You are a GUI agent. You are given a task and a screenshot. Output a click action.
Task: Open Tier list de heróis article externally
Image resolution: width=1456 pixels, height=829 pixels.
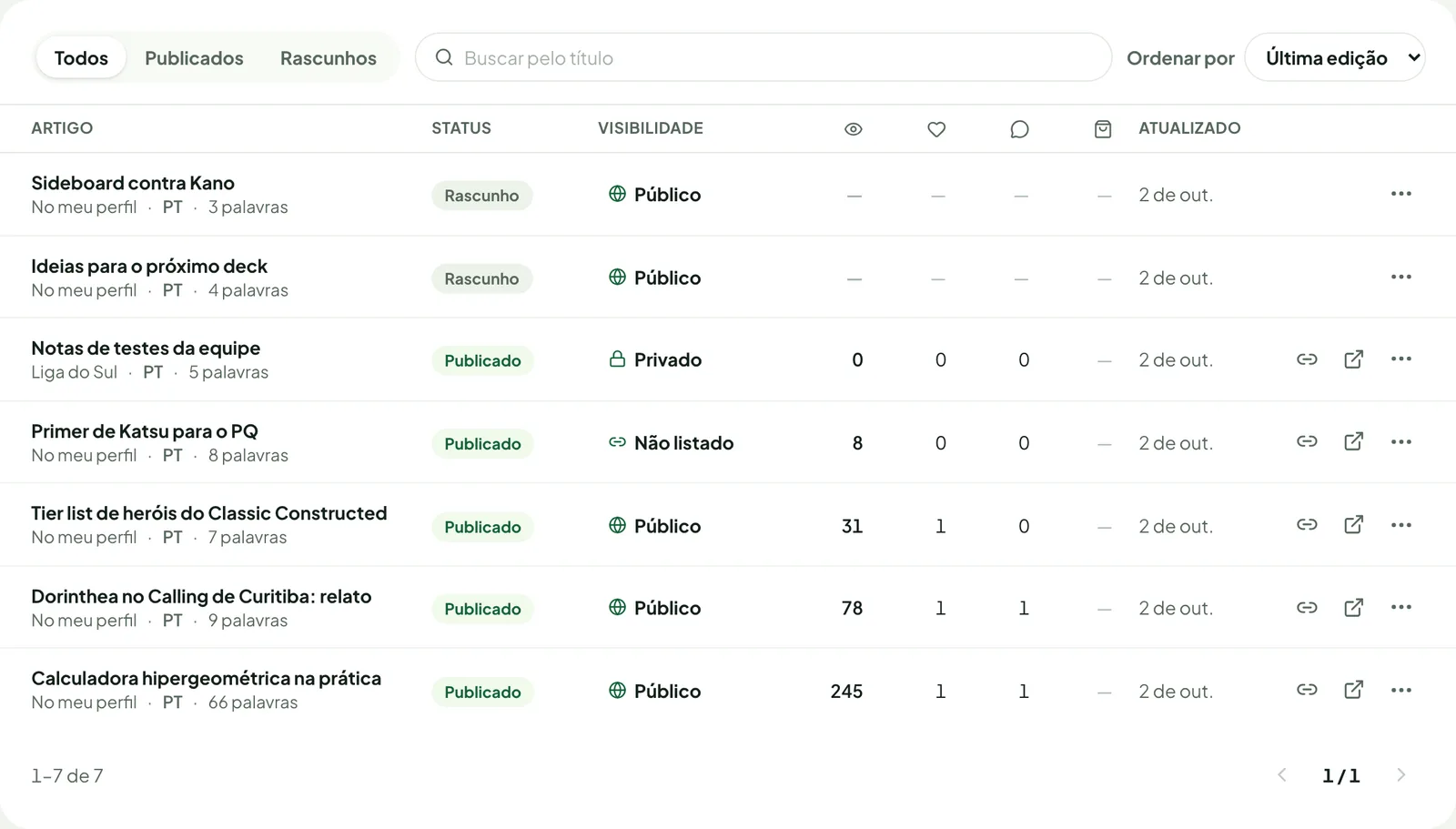[1354, 525]
